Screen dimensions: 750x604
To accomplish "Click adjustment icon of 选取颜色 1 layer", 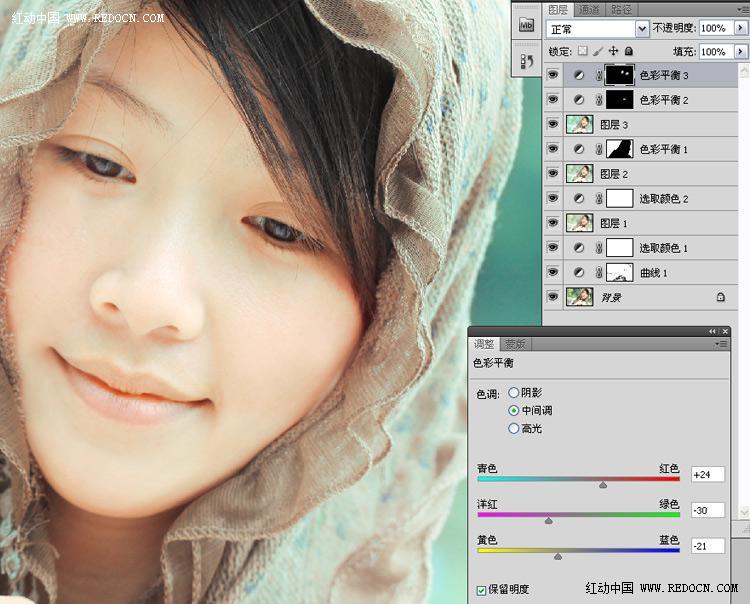I will coord(579,248).
